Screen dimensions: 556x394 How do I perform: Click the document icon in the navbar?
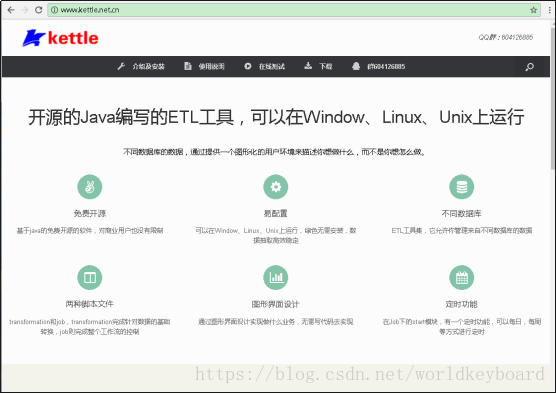(x=188, y=66)
